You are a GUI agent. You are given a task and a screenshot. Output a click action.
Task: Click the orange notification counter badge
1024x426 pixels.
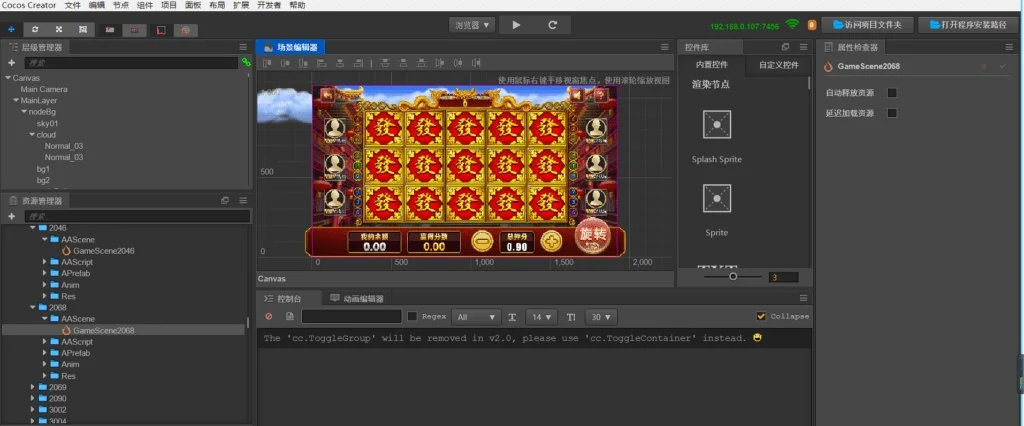[812, 25]
